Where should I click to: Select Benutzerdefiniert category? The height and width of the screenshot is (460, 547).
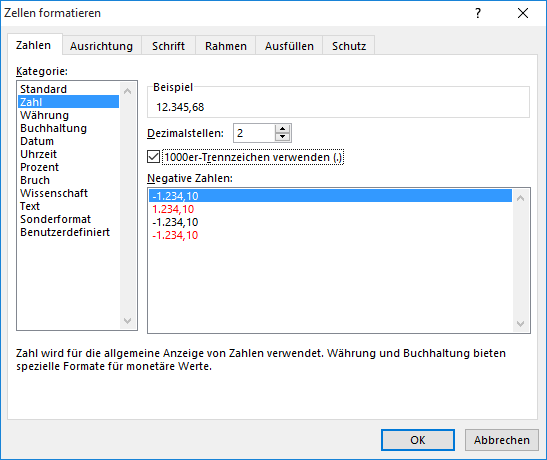pyautogui.click(x=65, y=232)
